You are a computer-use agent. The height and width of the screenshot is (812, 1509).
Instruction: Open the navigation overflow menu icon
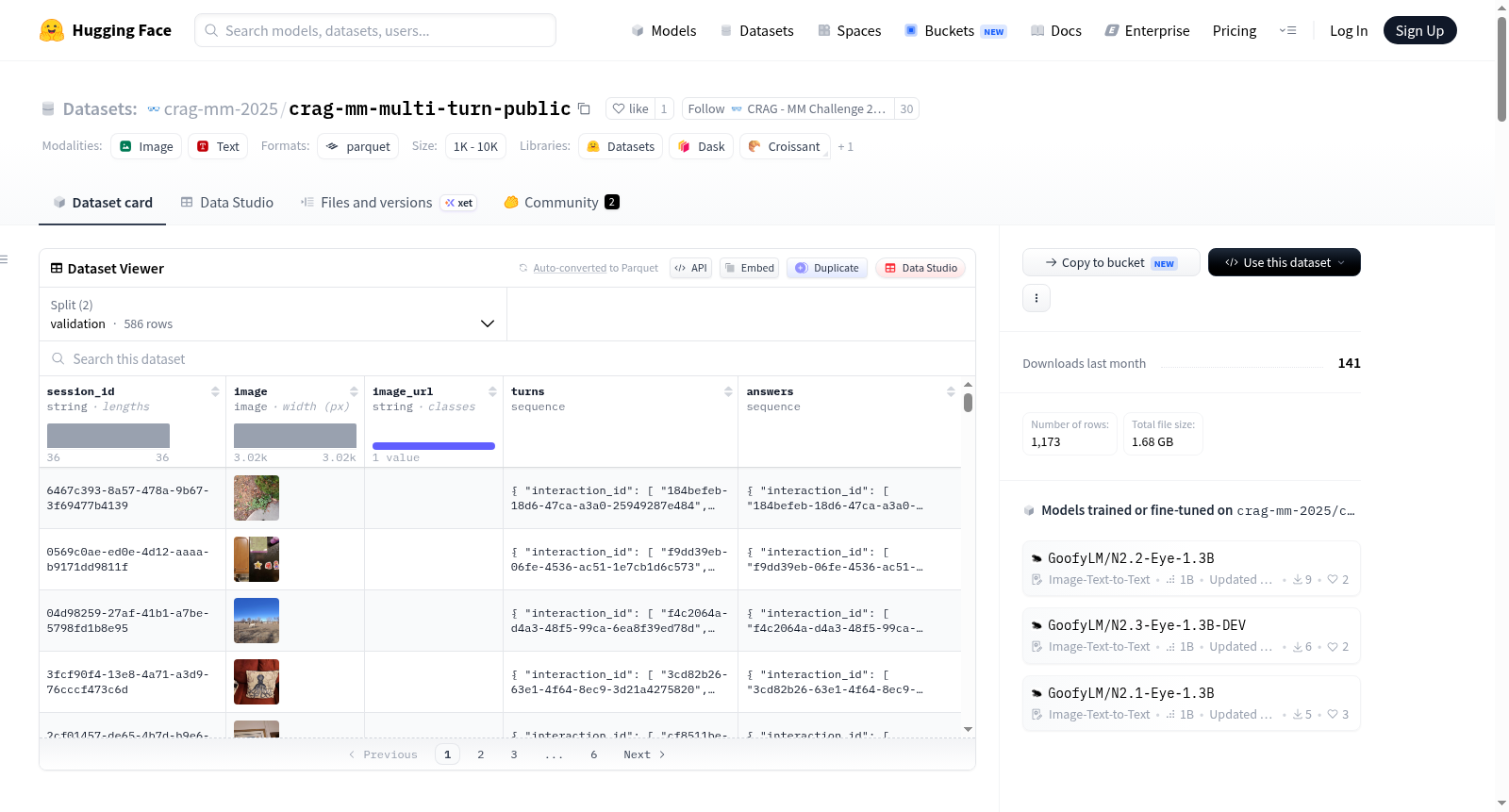click(x=1287, y=30)
